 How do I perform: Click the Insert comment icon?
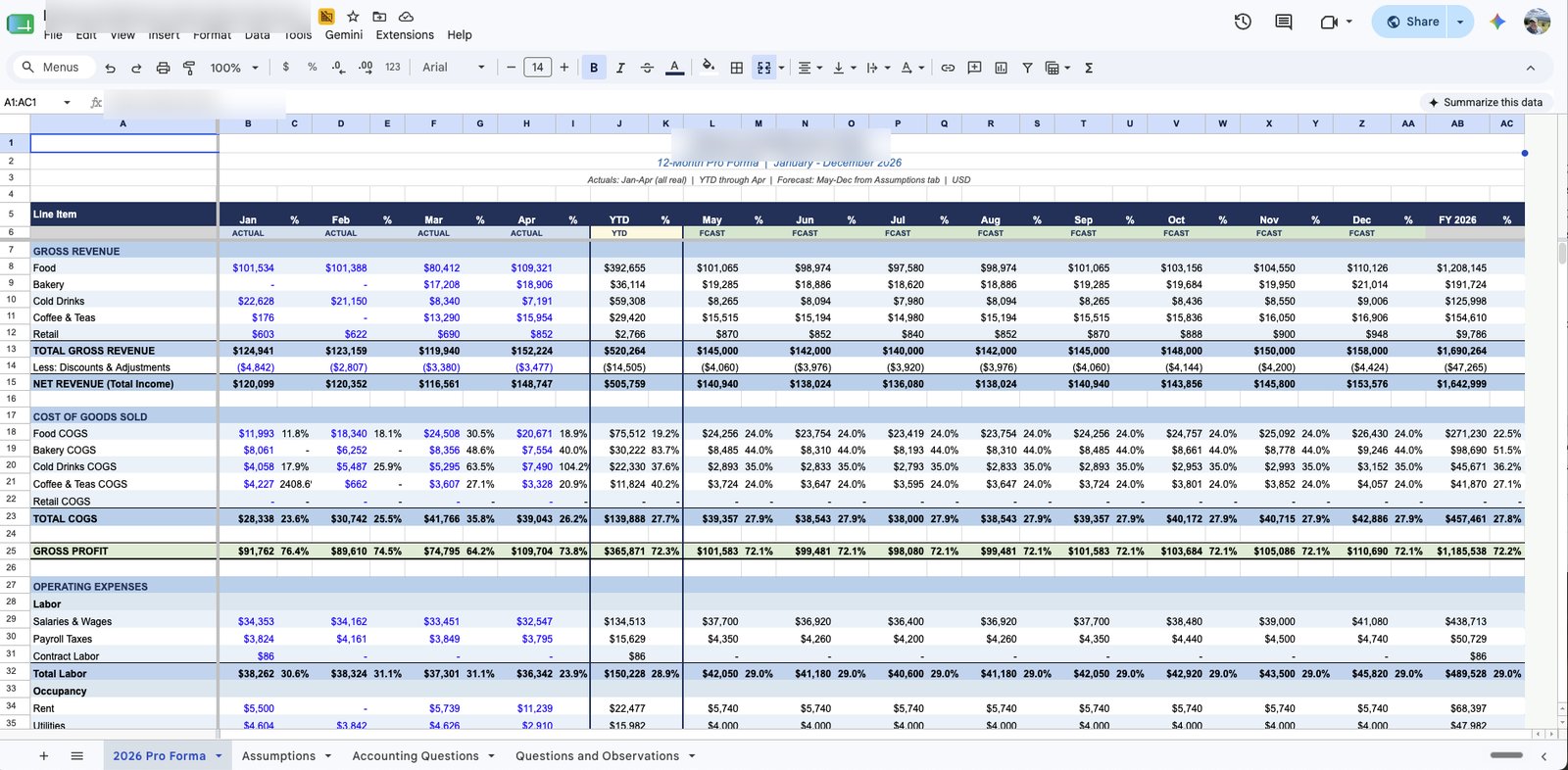click(x=974, y=68)
